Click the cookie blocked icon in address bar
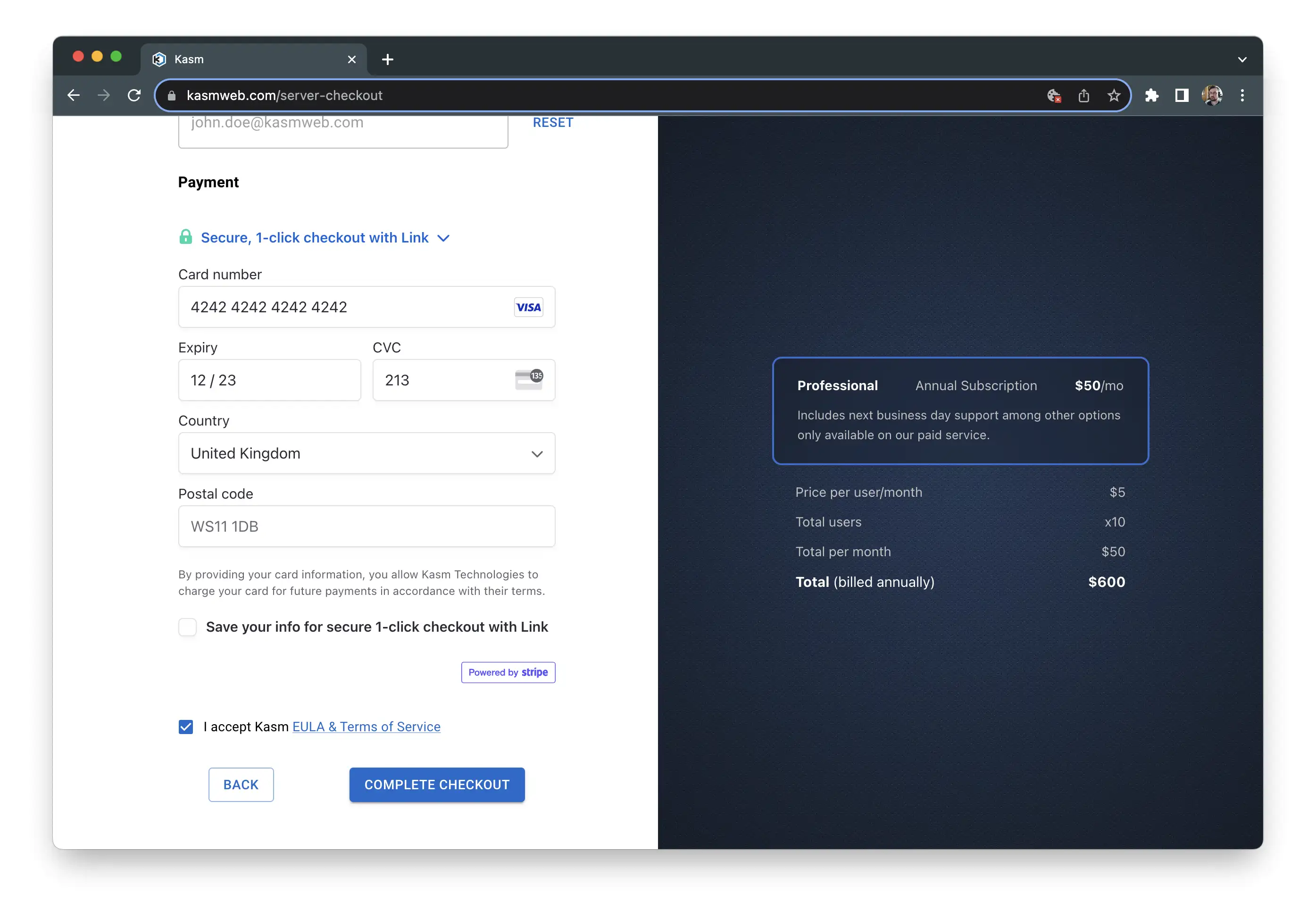Image resolution: width=1316 pixels, height=919 pixels. 1053,95
